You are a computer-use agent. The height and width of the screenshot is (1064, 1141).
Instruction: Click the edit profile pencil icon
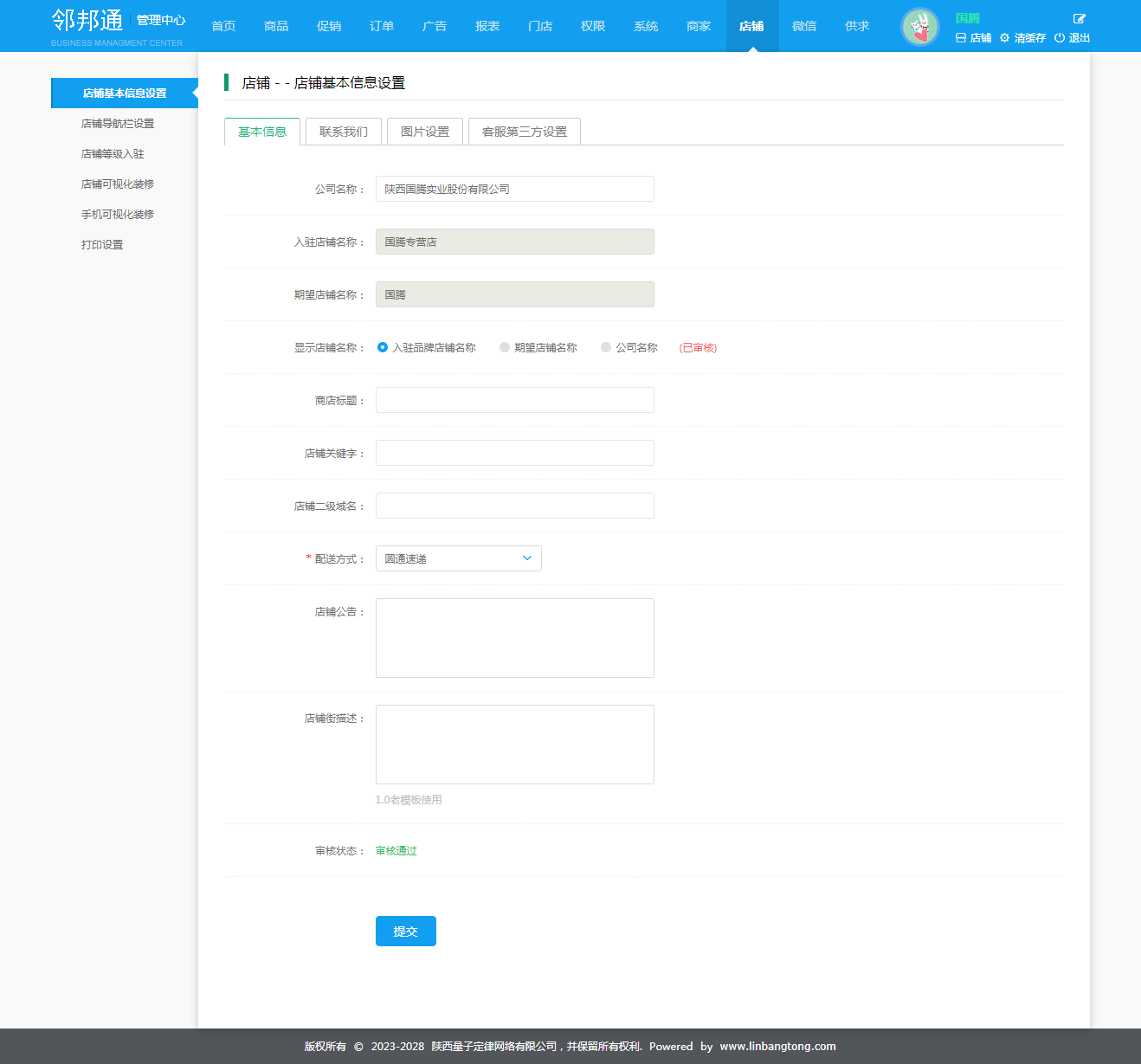pos(1080,18)
